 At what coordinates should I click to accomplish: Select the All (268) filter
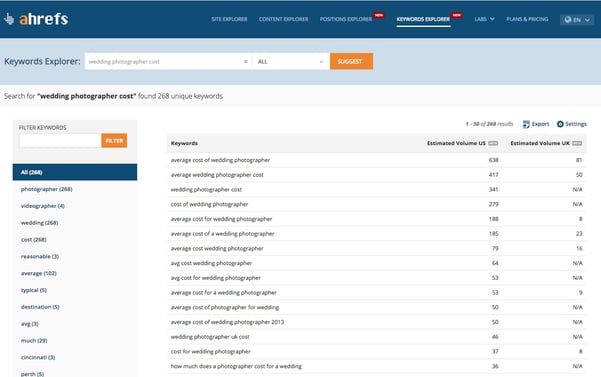click(75, 172)
